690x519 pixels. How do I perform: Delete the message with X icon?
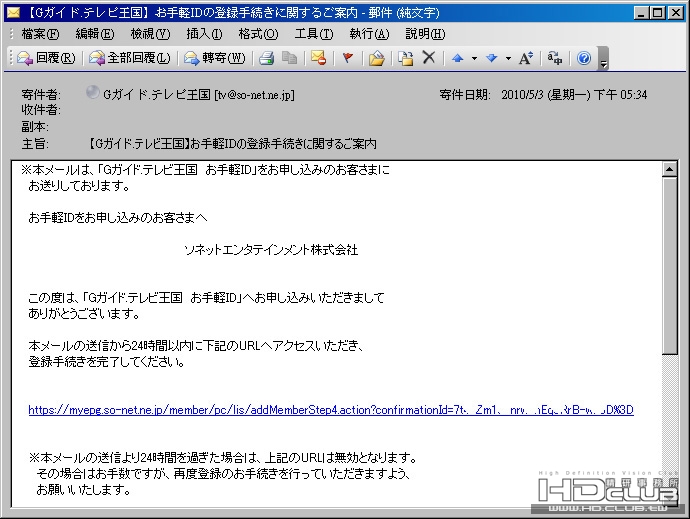(429, 58)
